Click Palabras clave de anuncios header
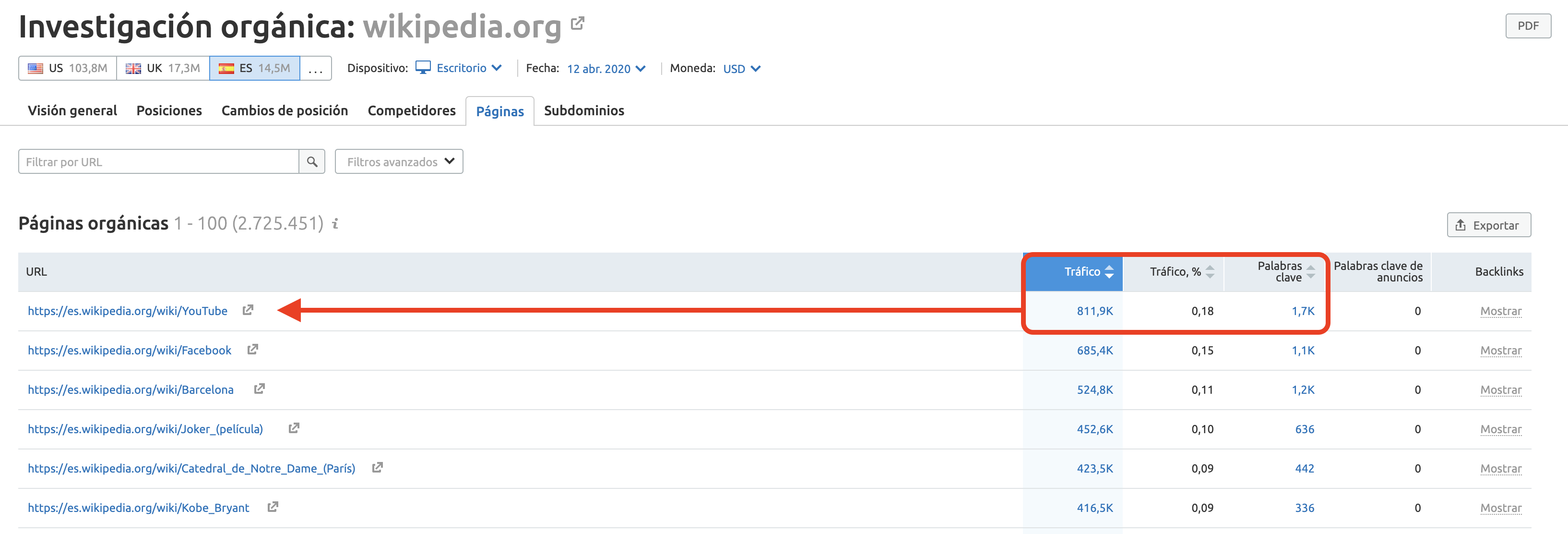 pos(1378,272)
